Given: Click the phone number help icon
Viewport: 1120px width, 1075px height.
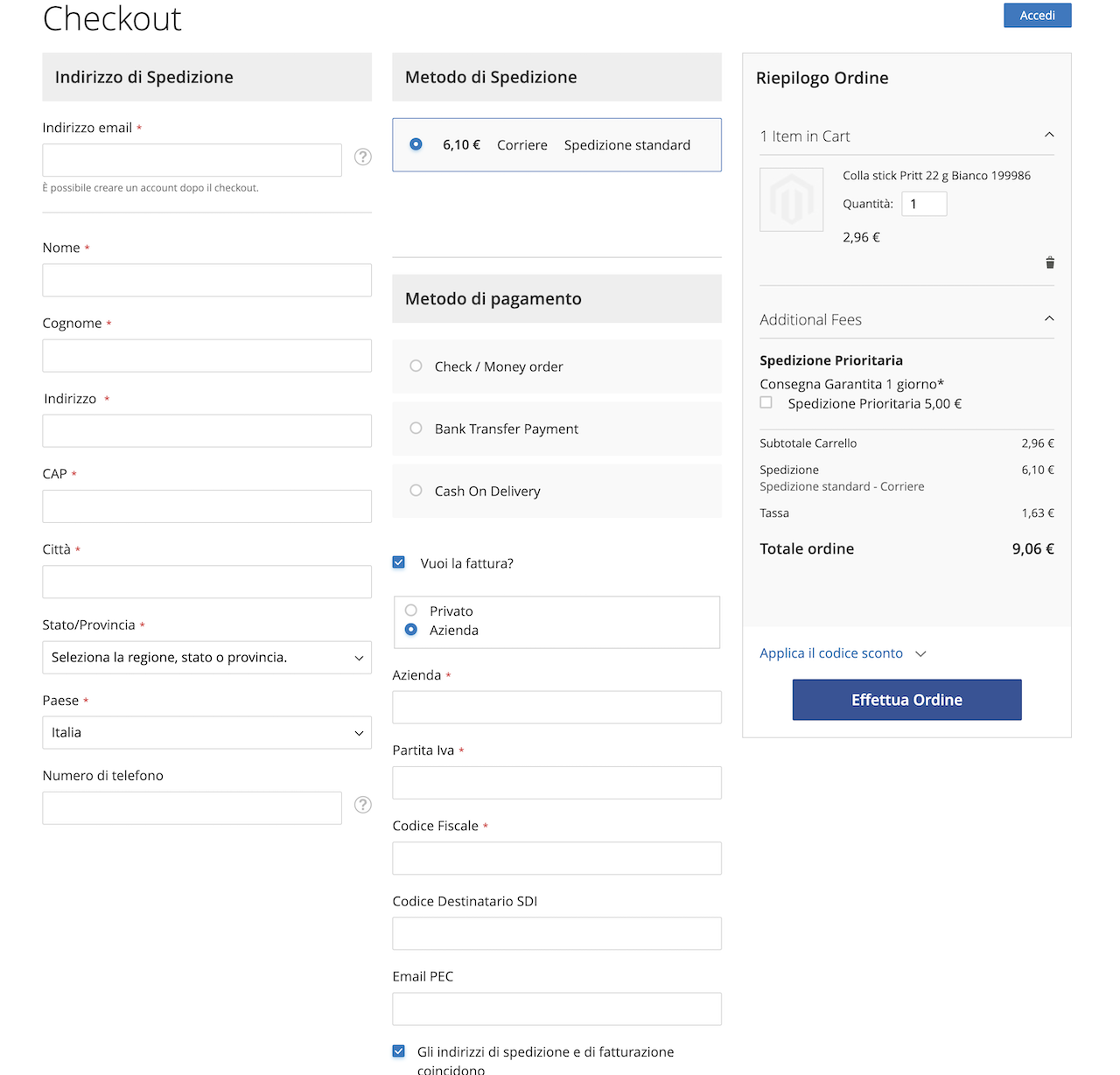Looking at the screenshot, I should click(x=363, y=805).
